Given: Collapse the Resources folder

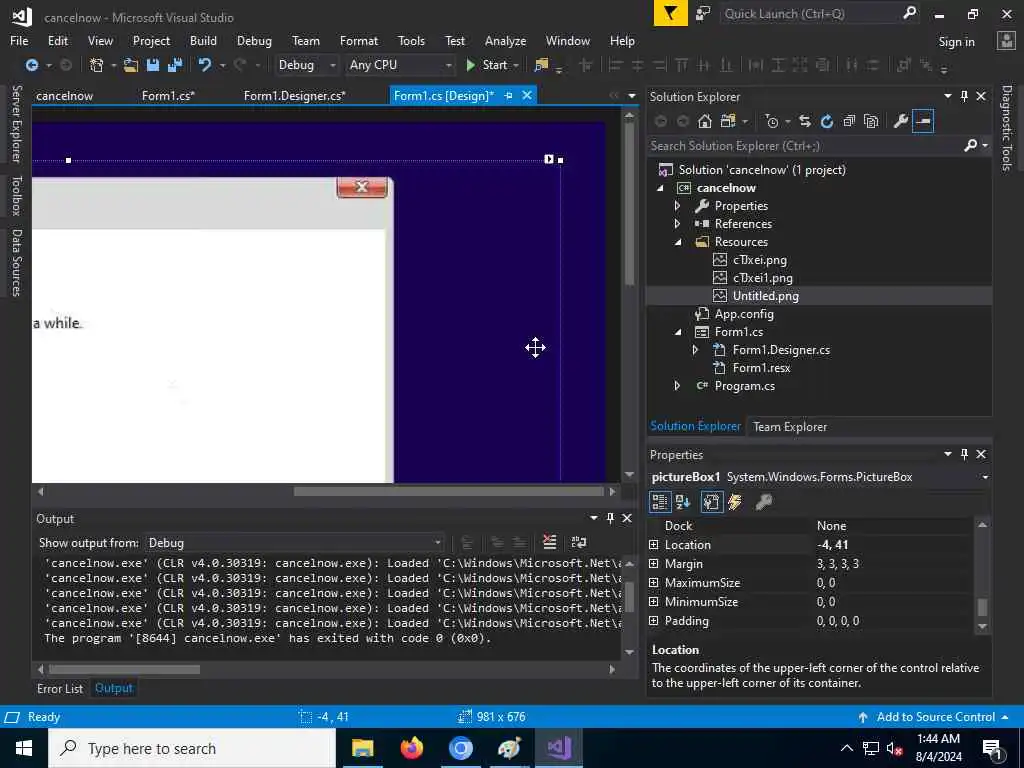Looking at the screenshot, I should point(677,242).
